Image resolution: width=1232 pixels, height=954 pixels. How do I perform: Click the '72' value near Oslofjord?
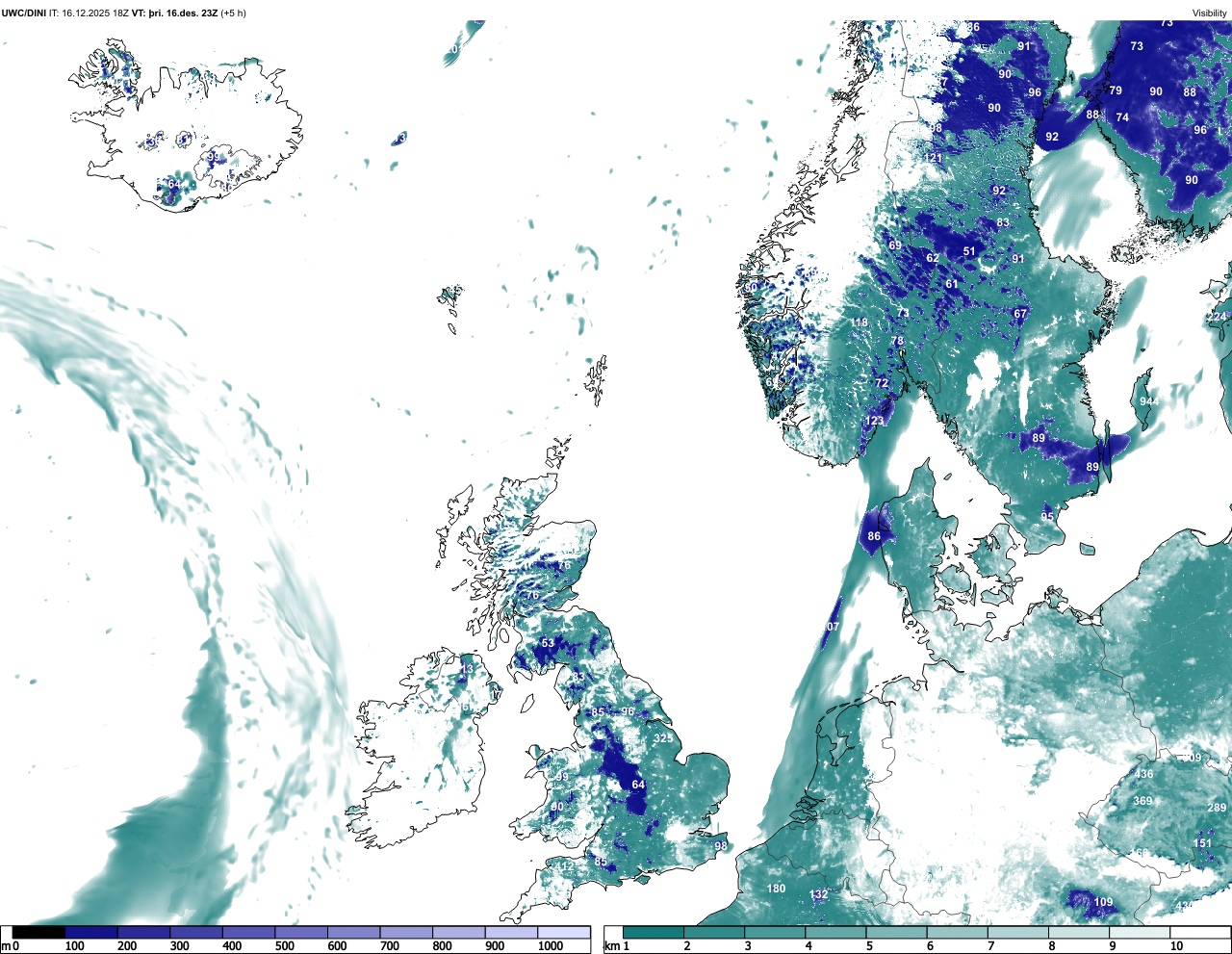coord(882,383)
